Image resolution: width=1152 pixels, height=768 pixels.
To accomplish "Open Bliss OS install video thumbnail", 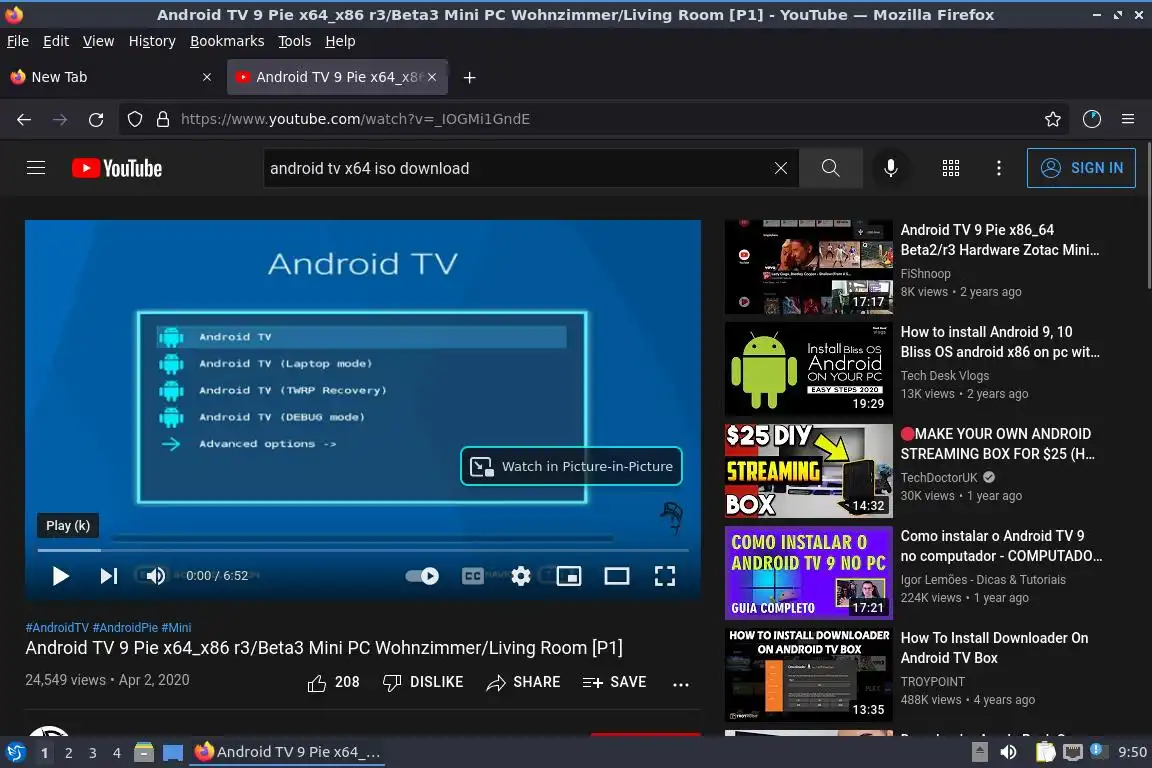I will (808, 369).
